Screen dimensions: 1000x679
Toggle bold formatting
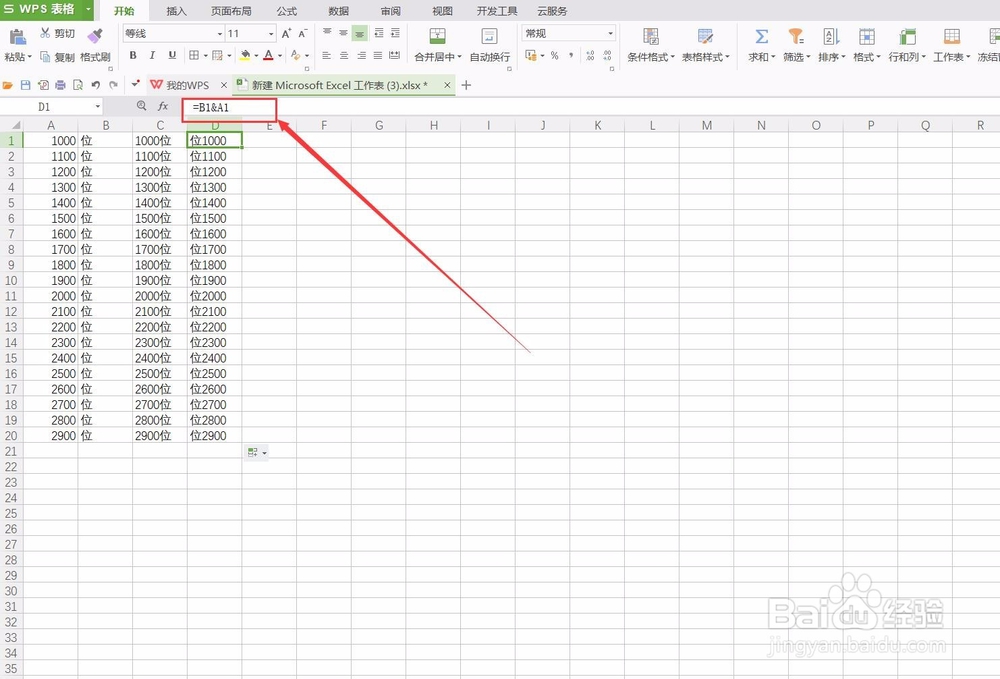point(133,55)
